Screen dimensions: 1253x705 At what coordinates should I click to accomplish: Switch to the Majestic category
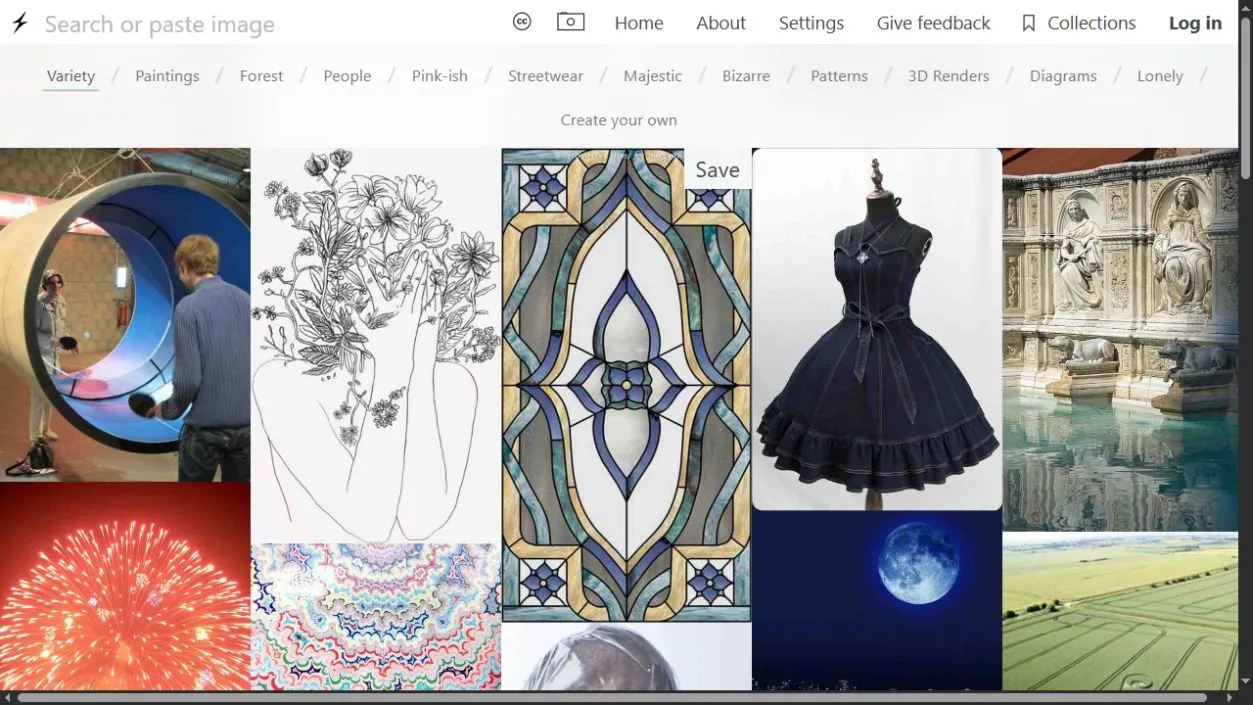[x=653, y=76]
